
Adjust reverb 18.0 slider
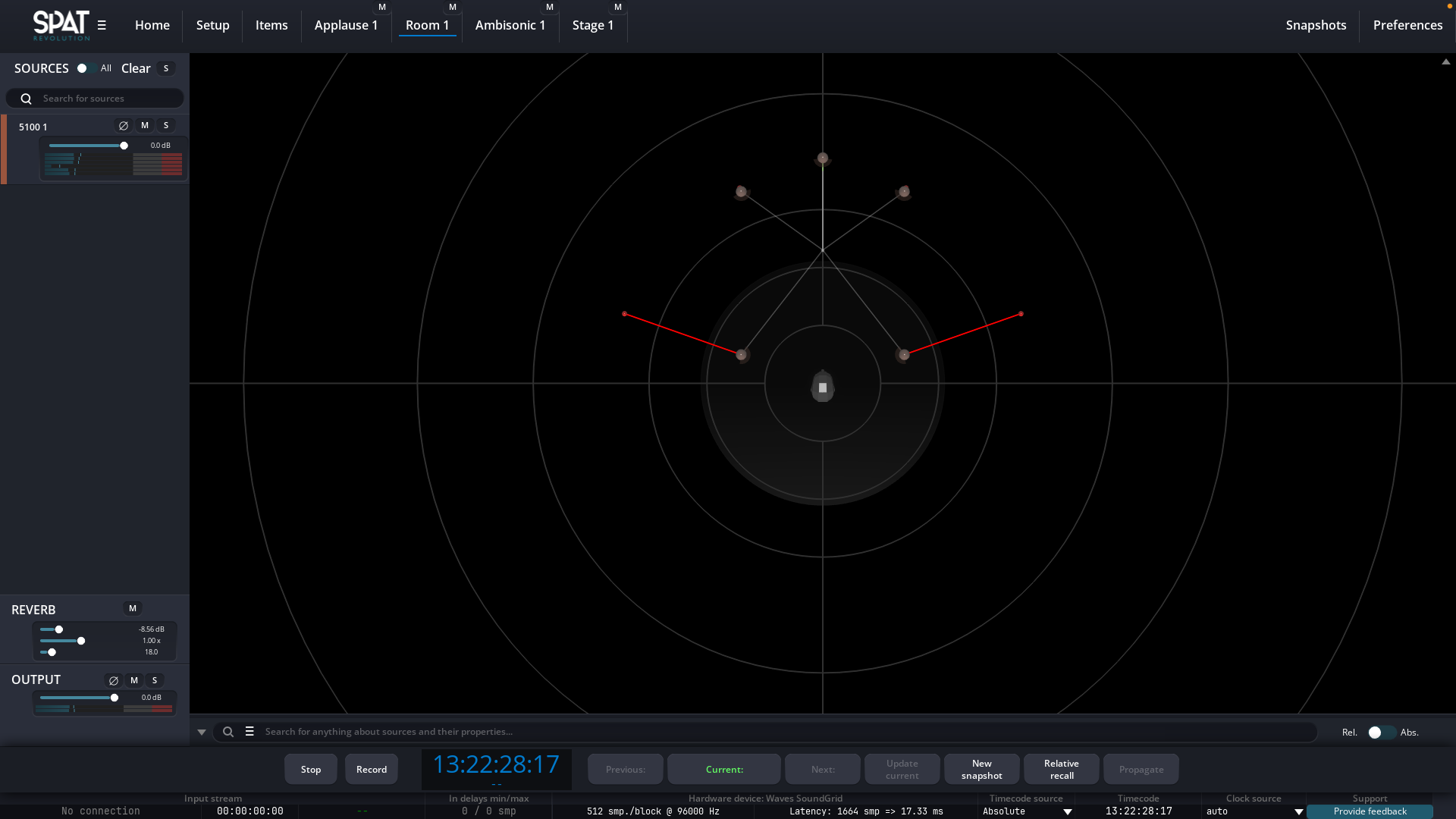52,652
